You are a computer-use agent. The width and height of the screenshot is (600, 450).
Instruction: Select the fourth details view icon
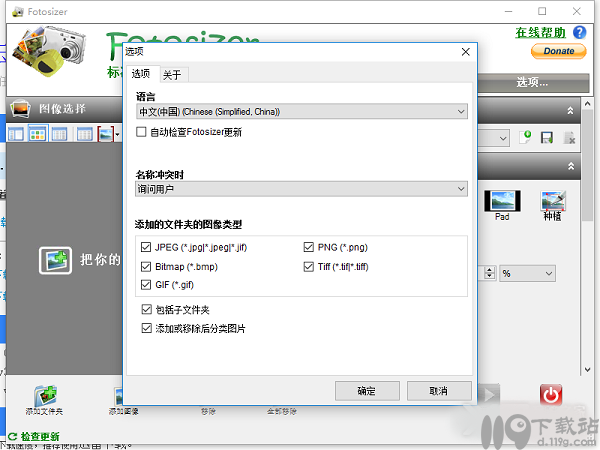click(85, 134)
